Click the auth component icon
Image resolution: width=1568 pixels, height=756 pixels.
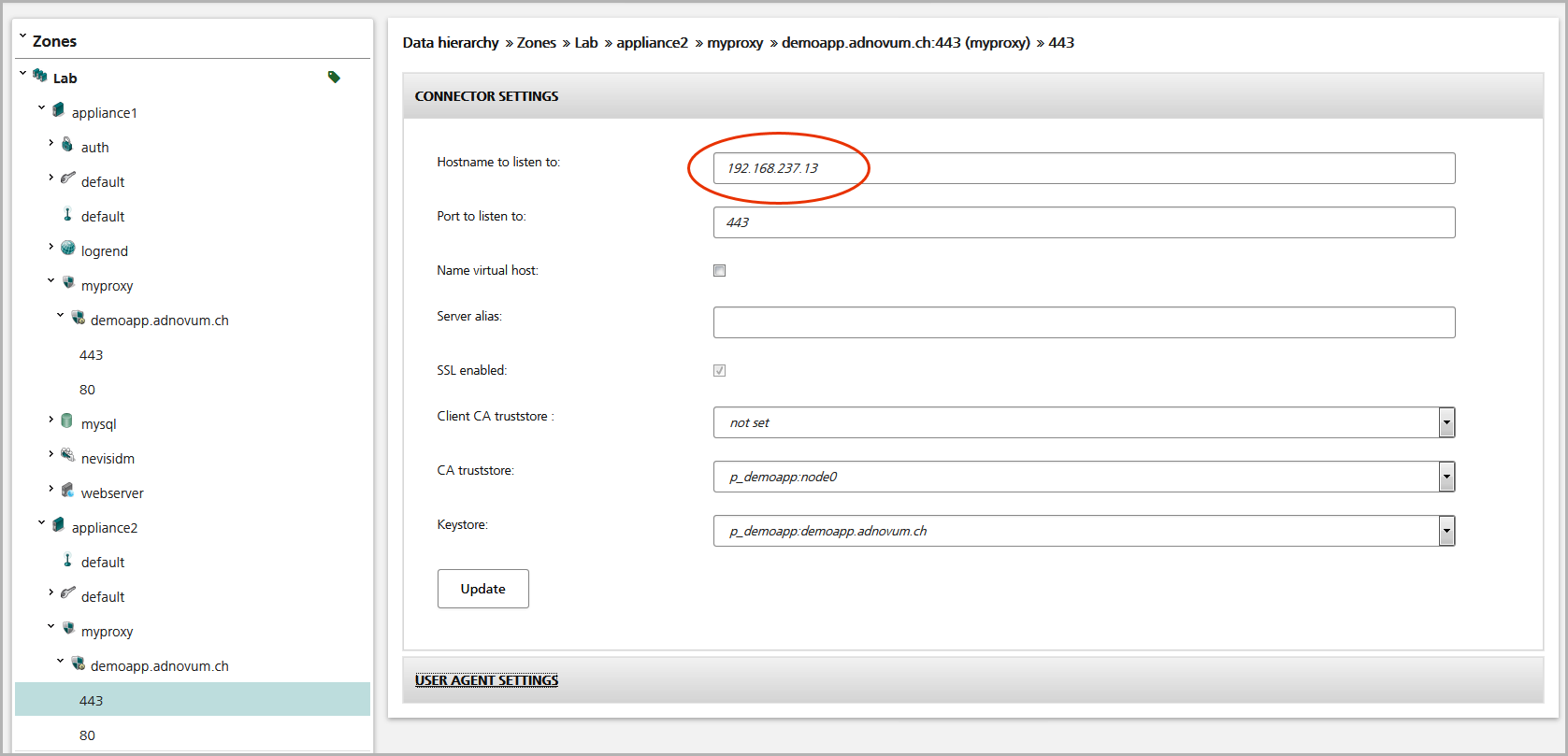coord(67,145)
